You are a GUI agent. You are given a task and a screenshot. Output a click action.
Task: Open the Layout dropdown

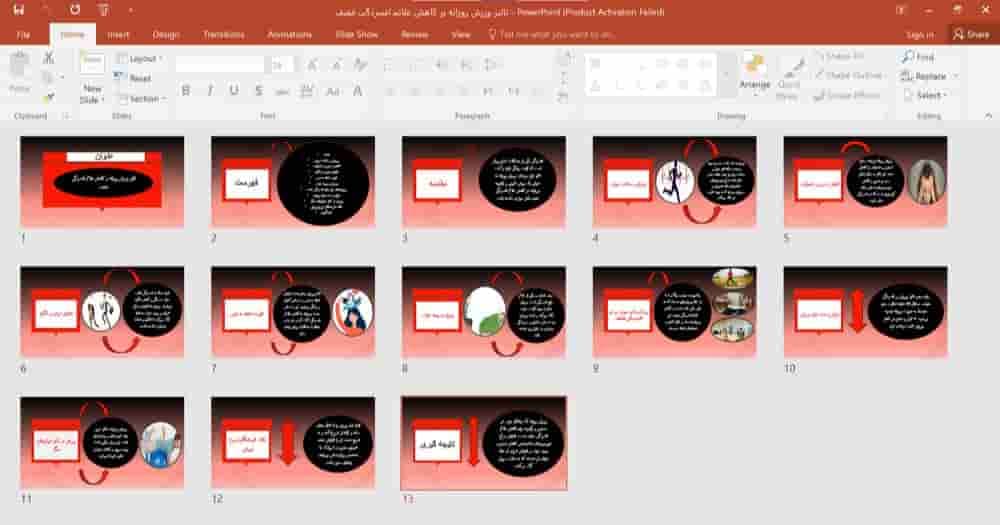139,58
